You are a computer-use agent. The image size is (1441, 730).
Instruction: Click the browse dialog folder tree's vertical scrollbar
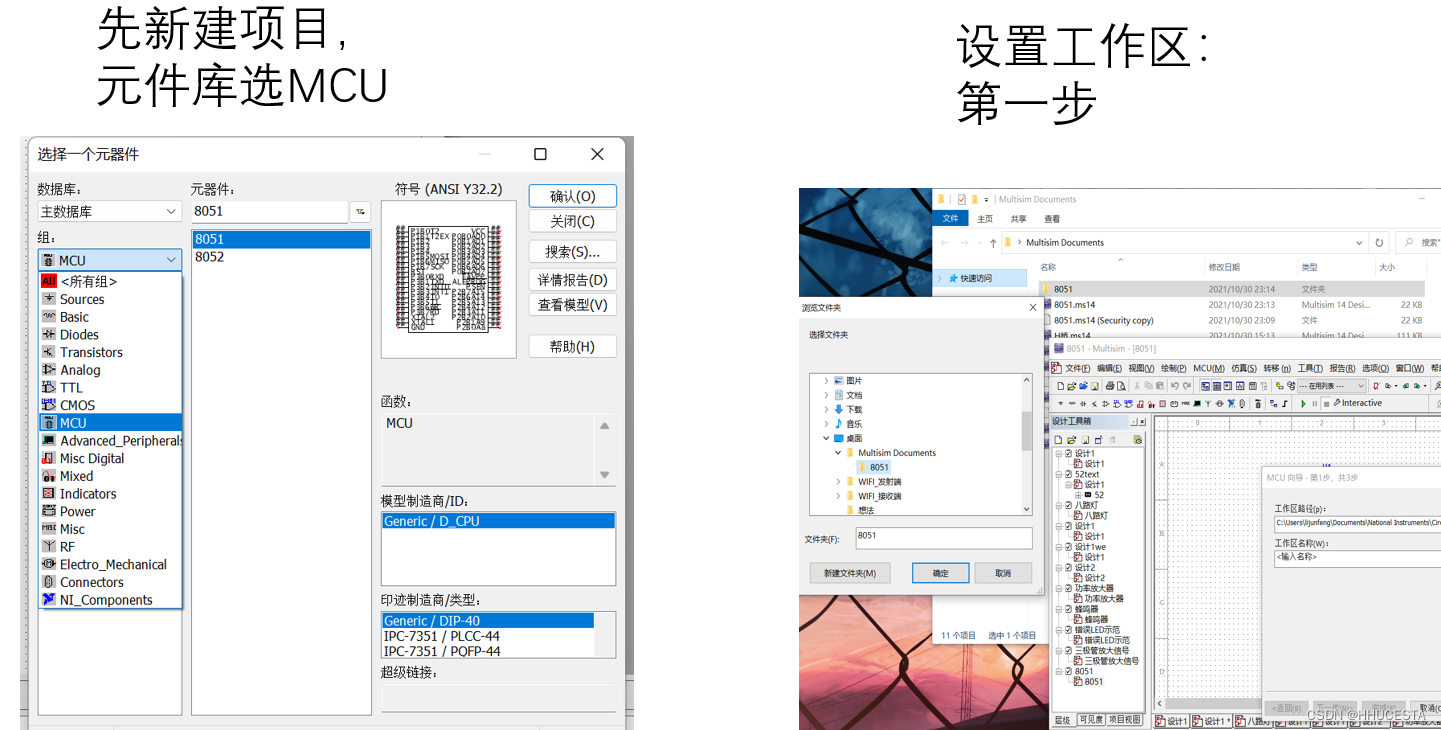tap(1027, 430)
